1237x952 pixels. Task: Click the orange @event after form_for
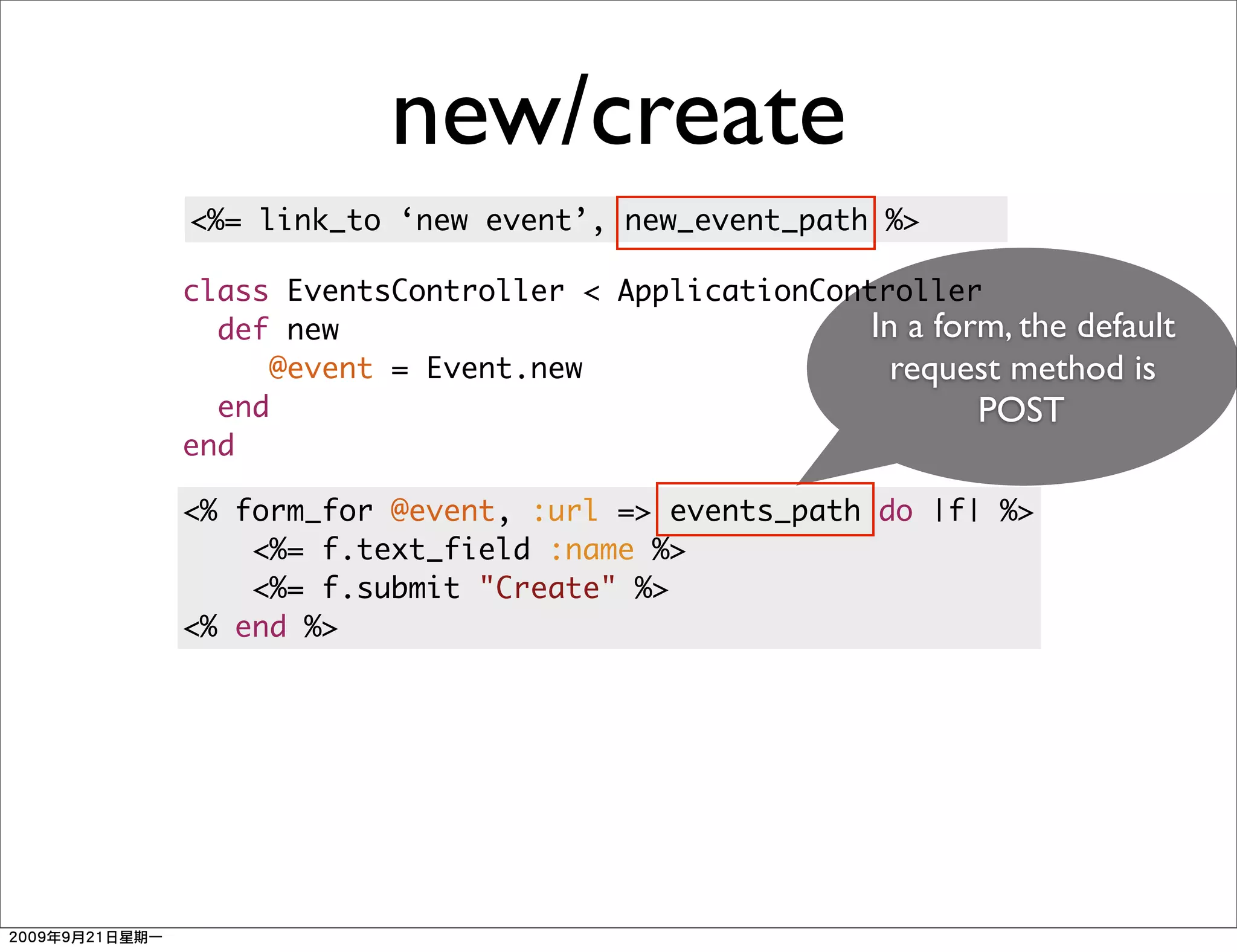tap(443, 510)
